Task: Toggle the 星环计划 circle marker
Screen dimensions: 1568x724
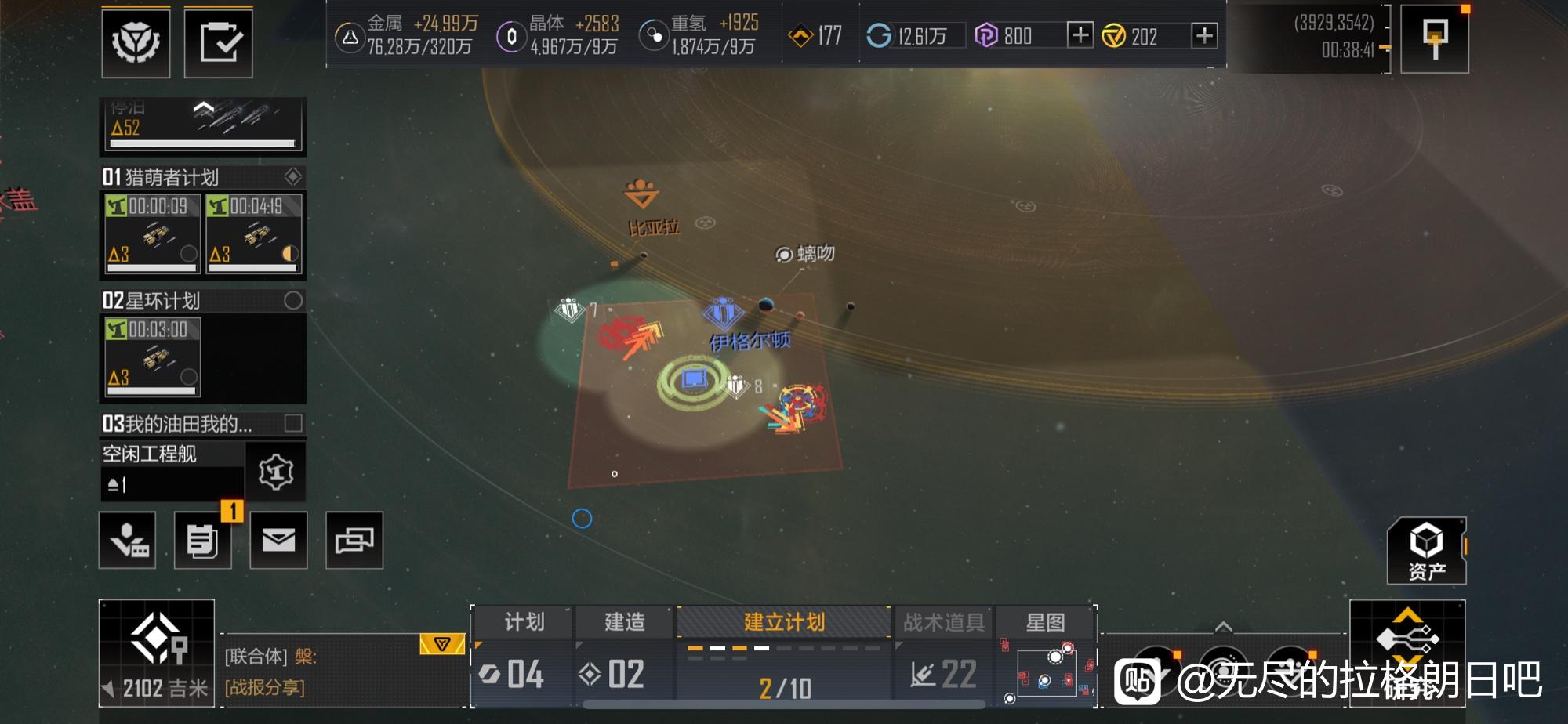Action: tap(293, 300)
